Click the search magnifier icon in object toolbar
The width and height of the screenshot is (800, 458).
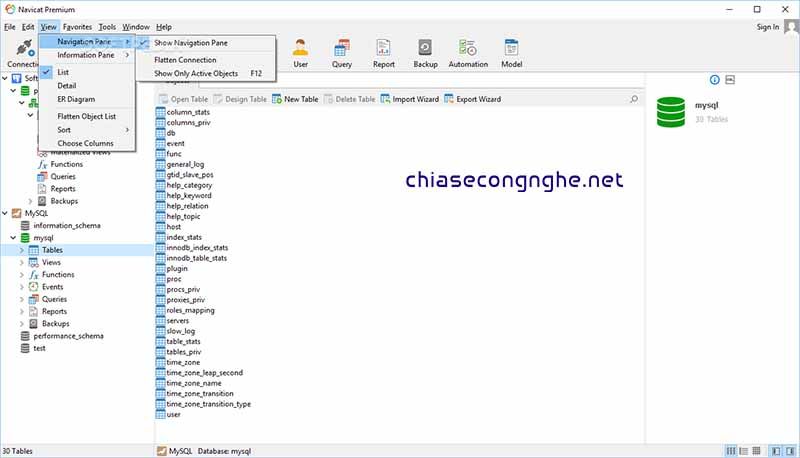click(633, 99)
